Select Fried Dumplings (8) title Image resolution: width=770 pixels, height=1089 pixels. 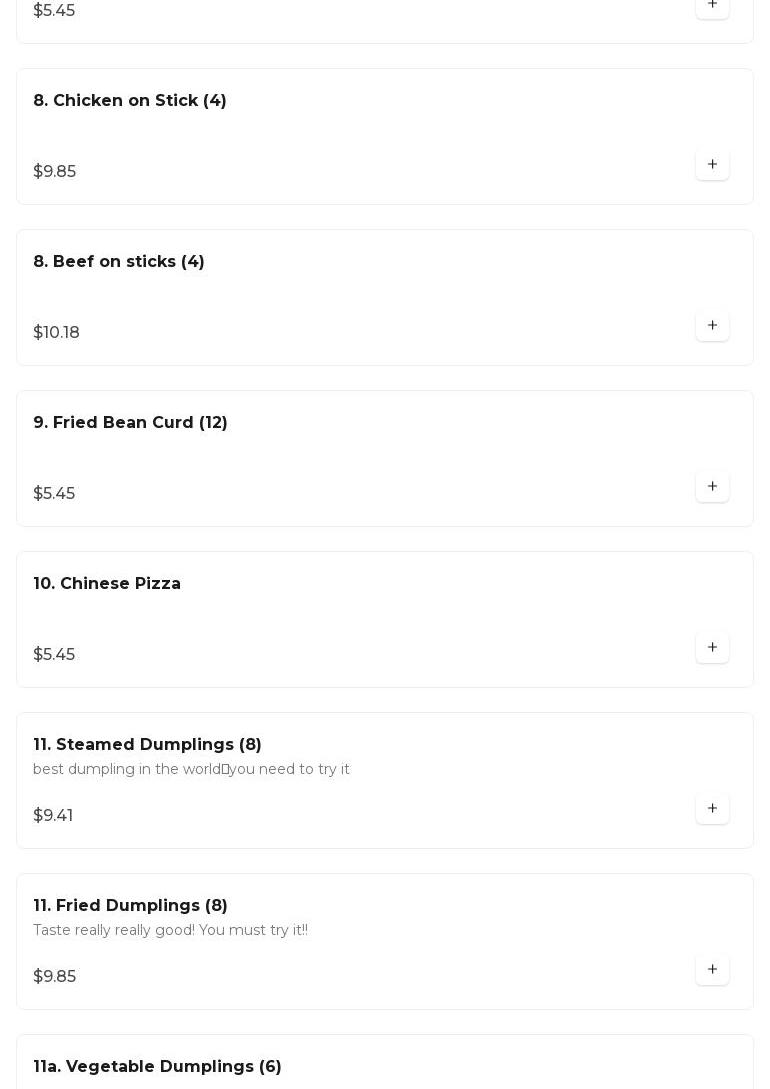[x=130, y=906]
